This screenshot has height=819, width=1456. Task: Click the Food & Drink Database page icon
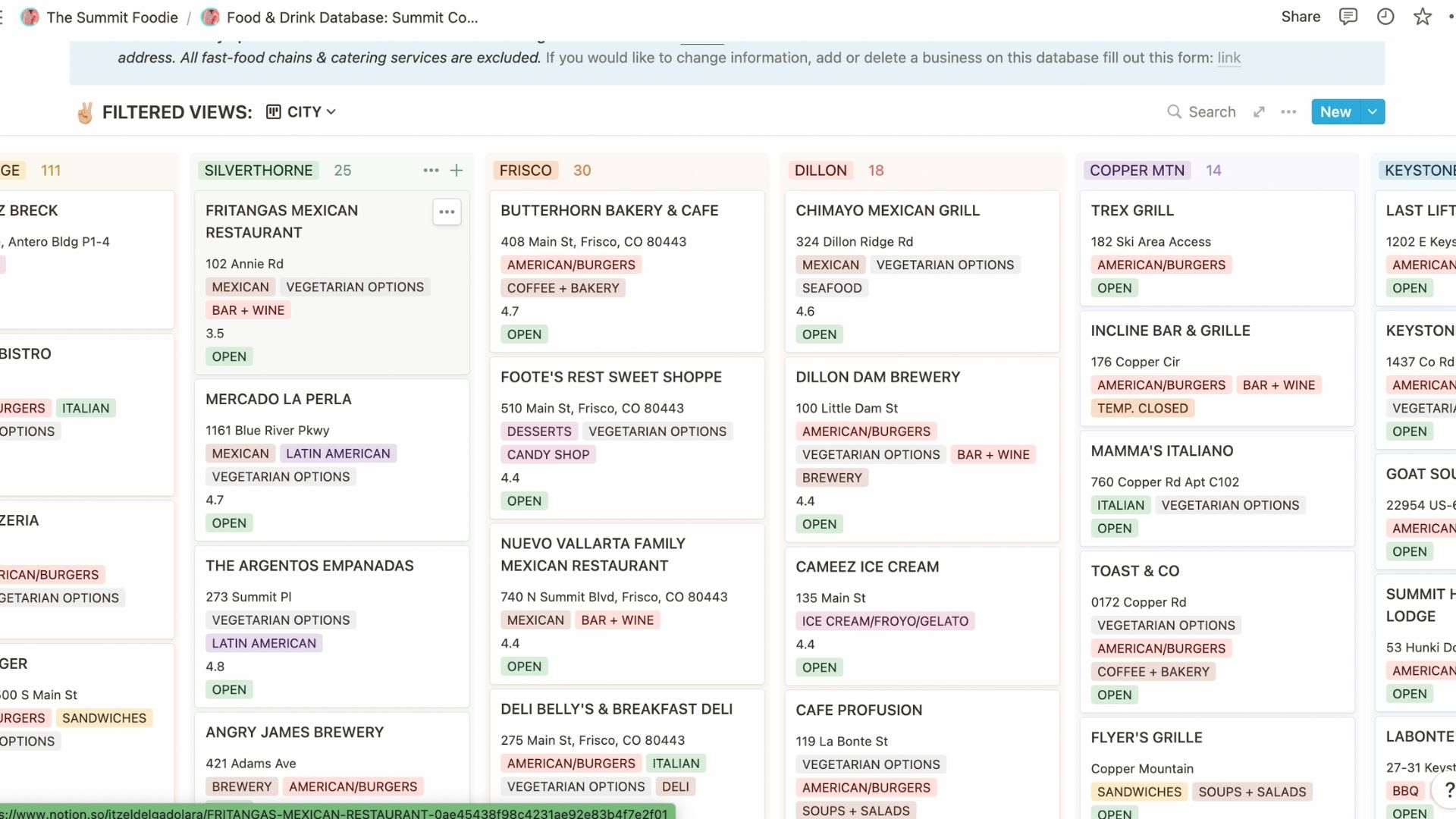tap(210, 17)
